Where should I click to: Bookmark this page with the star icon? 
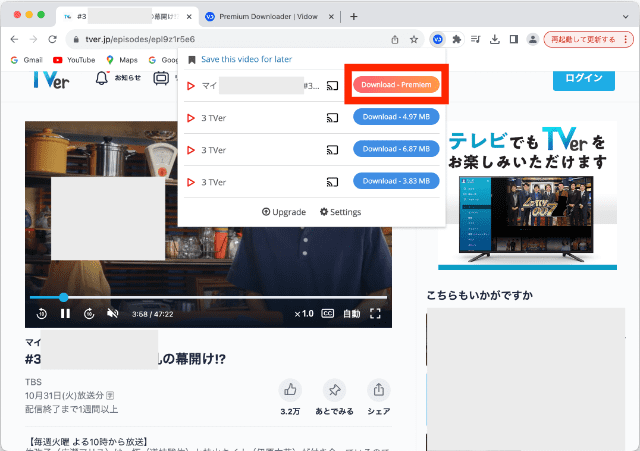pyautogui.click(x=414, y=39)
